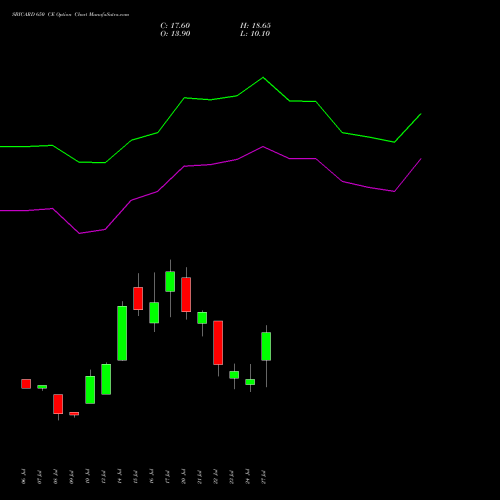This screenshot has height=500, width=500.
Task: Click the SBICARD 650 CE Option chart title
Action: (x=70, y=15)
